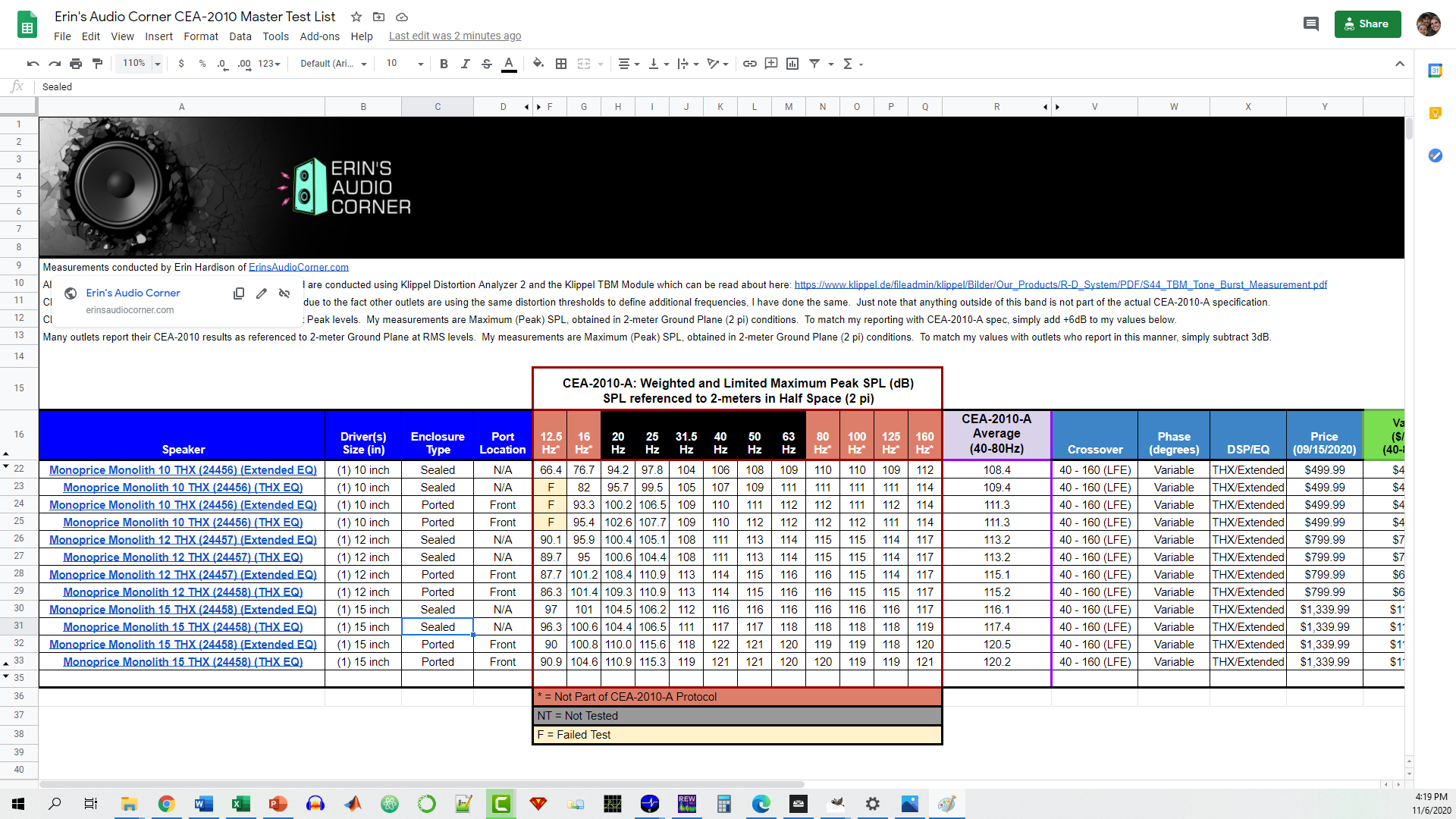The height and width of the screenshot is (819, 1456).
Task: Open the Add-ons menu
Action: (x=319, y=36)
